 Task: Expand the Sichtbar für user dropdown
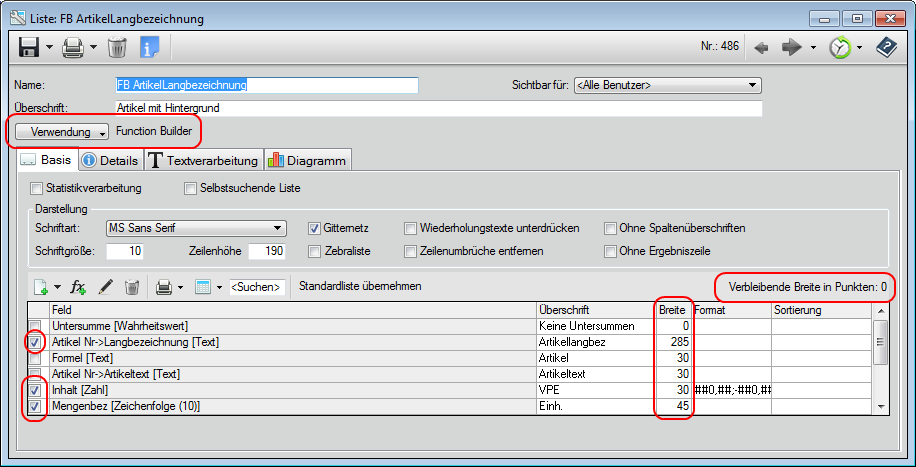668,86
